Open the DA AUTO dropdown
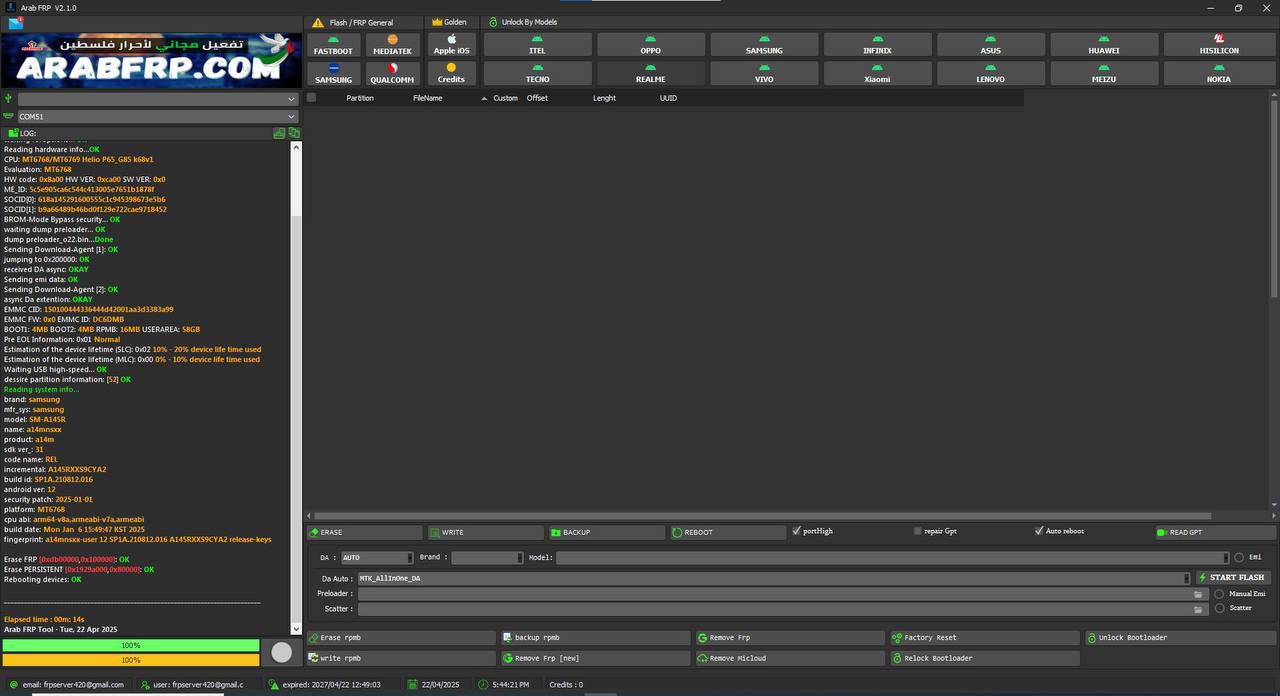1280x696 pixels. [376, 558]
